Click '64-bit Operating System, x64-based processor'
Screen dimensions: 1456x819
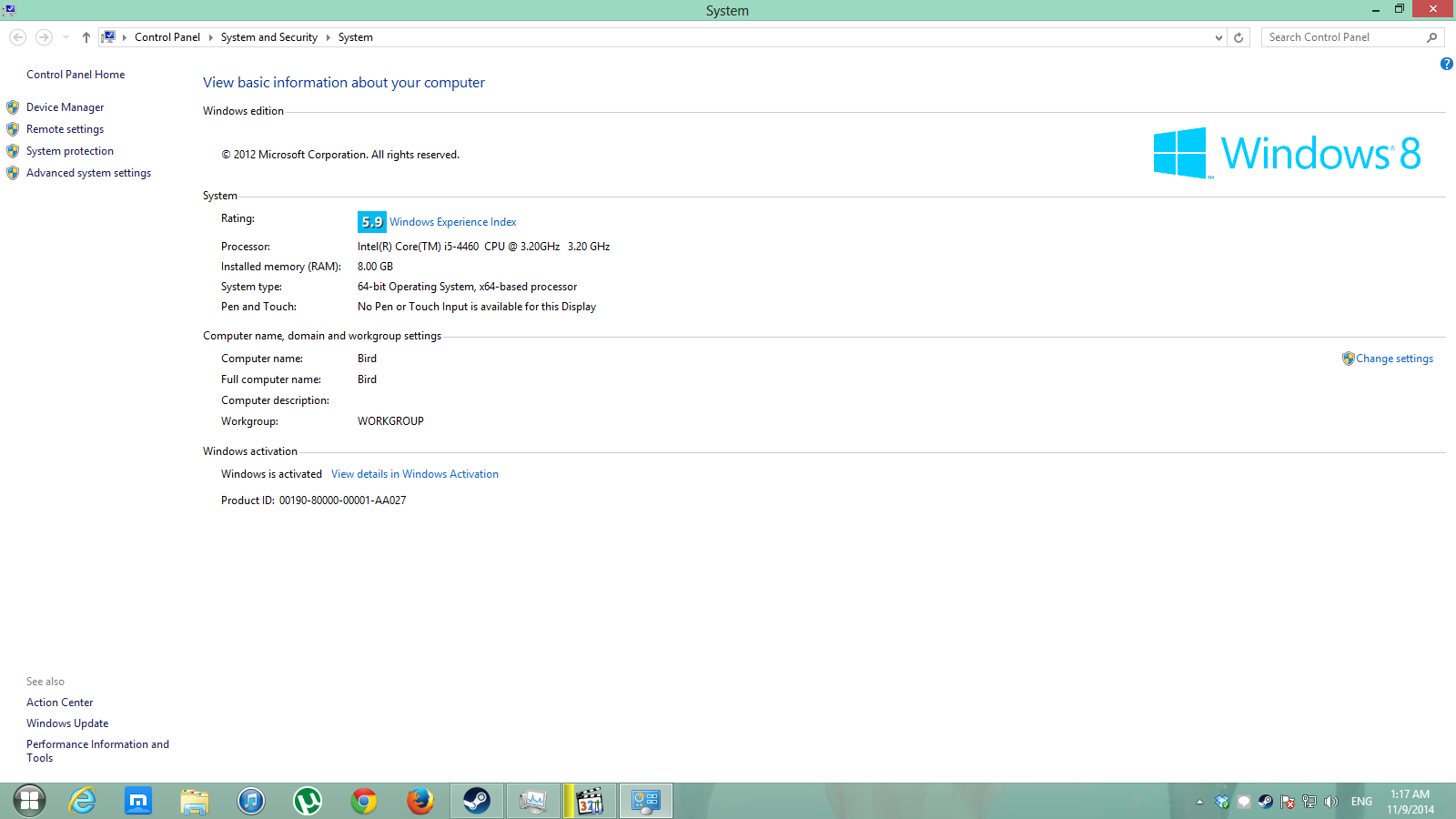(467, 287)
